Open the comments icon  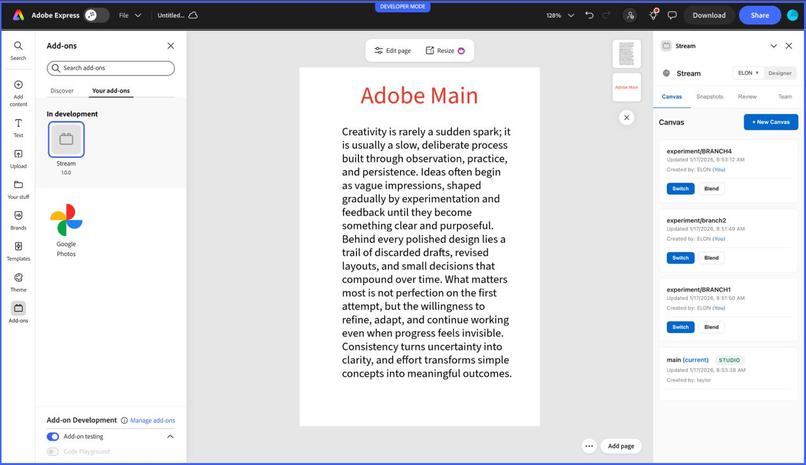(x=672, y=15)
